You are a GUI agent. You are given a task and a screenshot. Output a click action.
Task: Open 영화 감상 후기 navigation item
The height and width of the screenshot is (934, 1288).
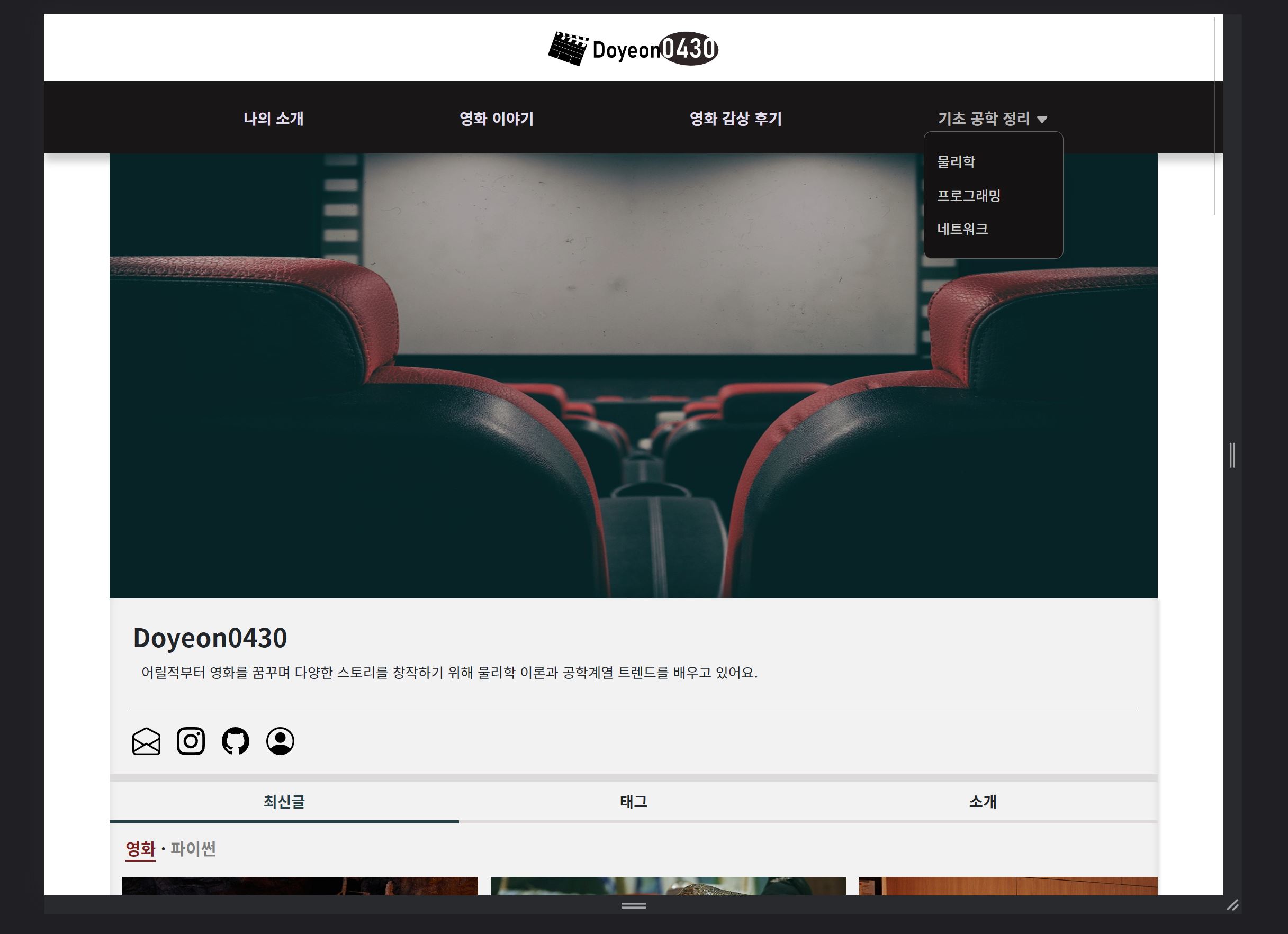click(735, 119)
